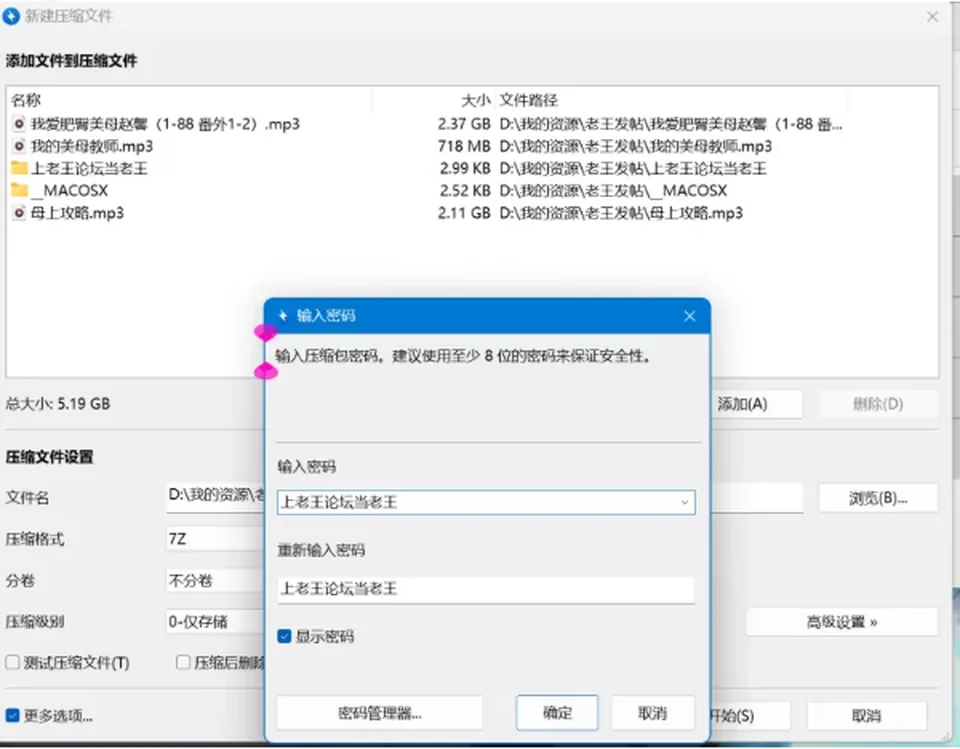The height and width of the screenshot is (749, 960).
Task: Click the audio icon of 母上攻略.mp3
Action: (20, 213)
